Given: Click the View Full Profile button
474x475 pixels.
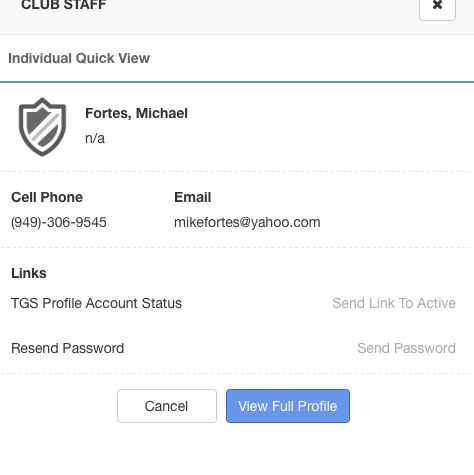Looking at the screenshot, I should (288, 406).
